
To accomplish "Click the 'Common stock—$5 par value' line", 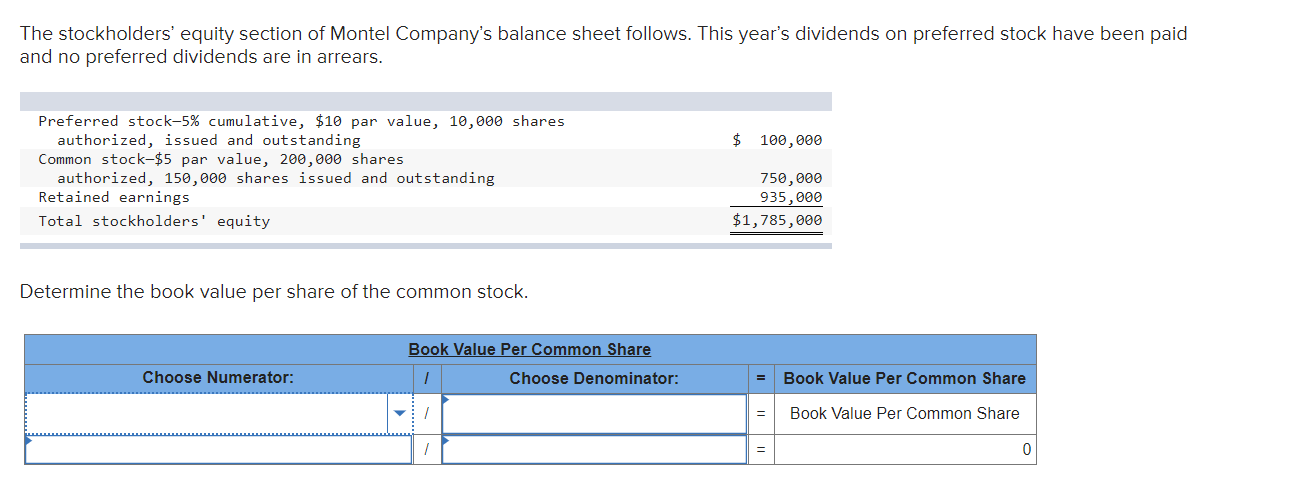I will pos(221,159).
